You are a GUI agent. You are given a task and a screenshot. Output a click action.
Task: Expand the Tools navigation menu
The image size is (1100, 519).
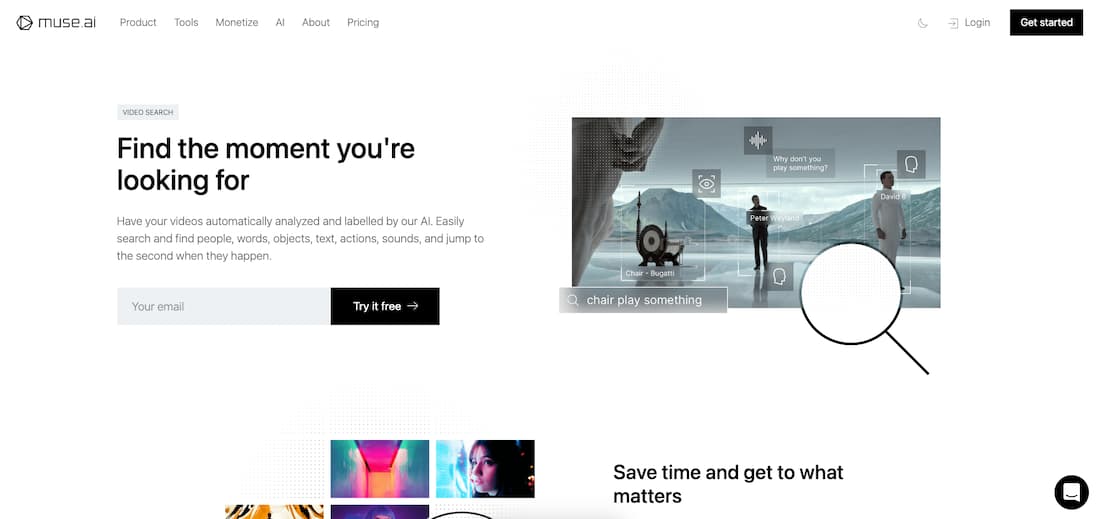[x=186, y=22]
